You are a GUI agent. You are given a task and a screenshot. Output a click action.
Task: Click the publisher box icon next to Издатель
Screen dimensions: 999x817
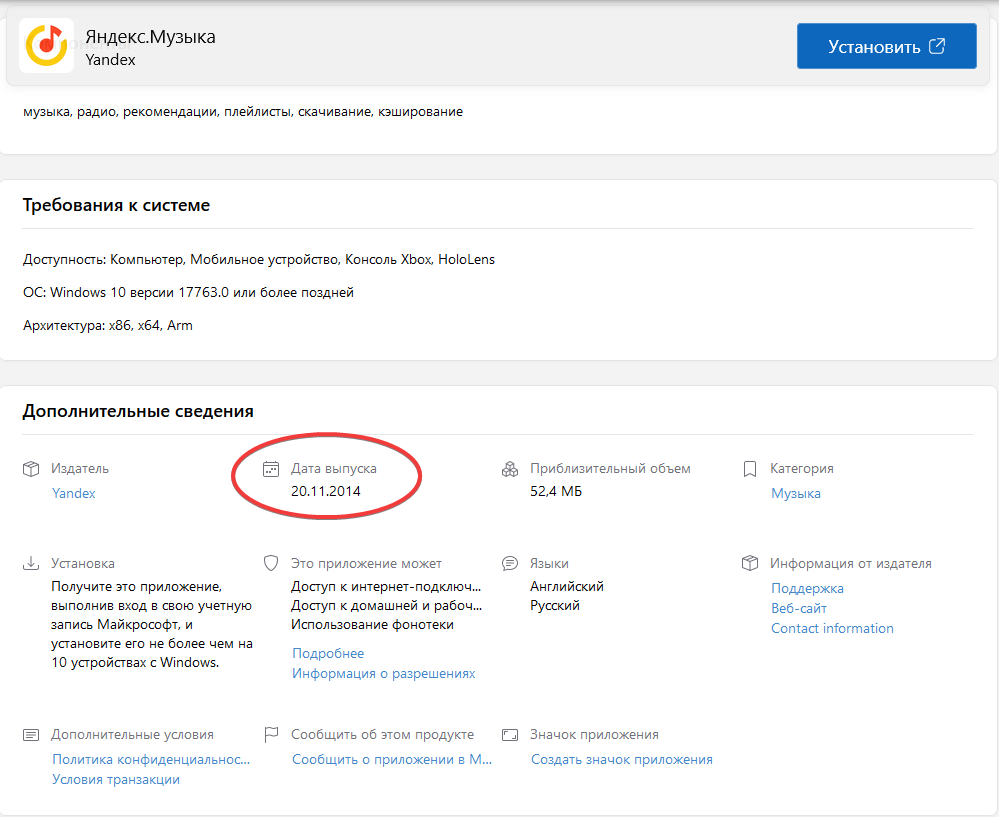coord(31,469)
